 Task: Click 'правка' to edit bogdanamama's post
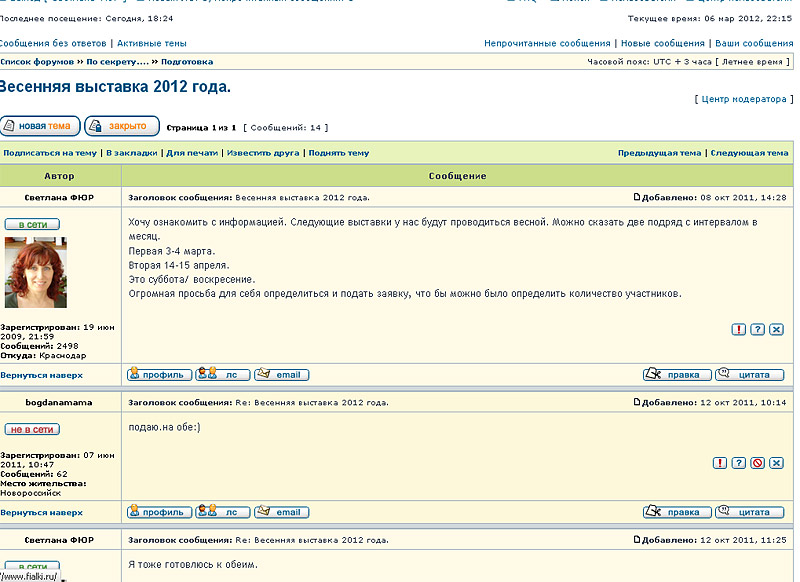coord(674,512)
